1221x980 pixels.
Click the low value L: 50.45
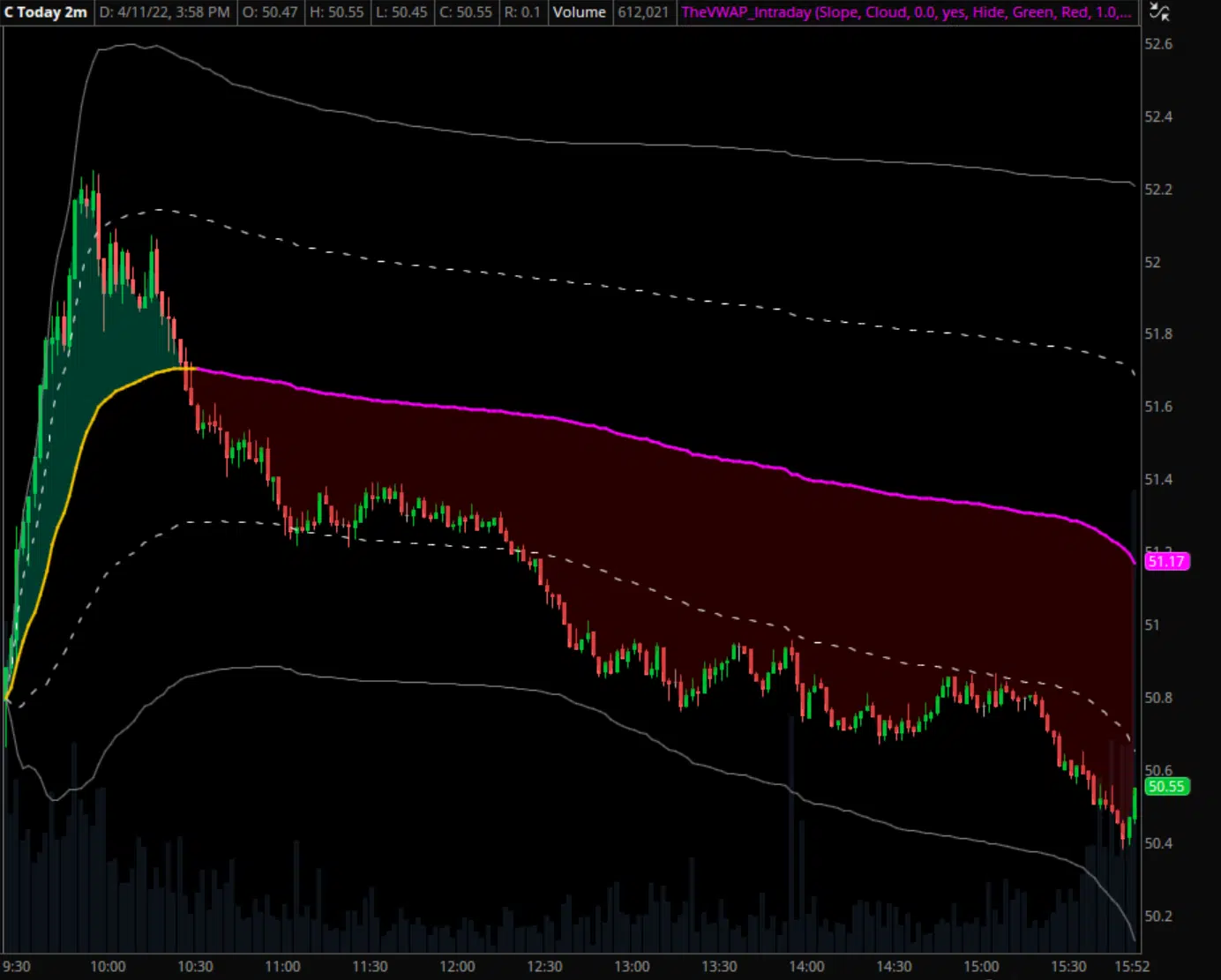pos(401,12)
